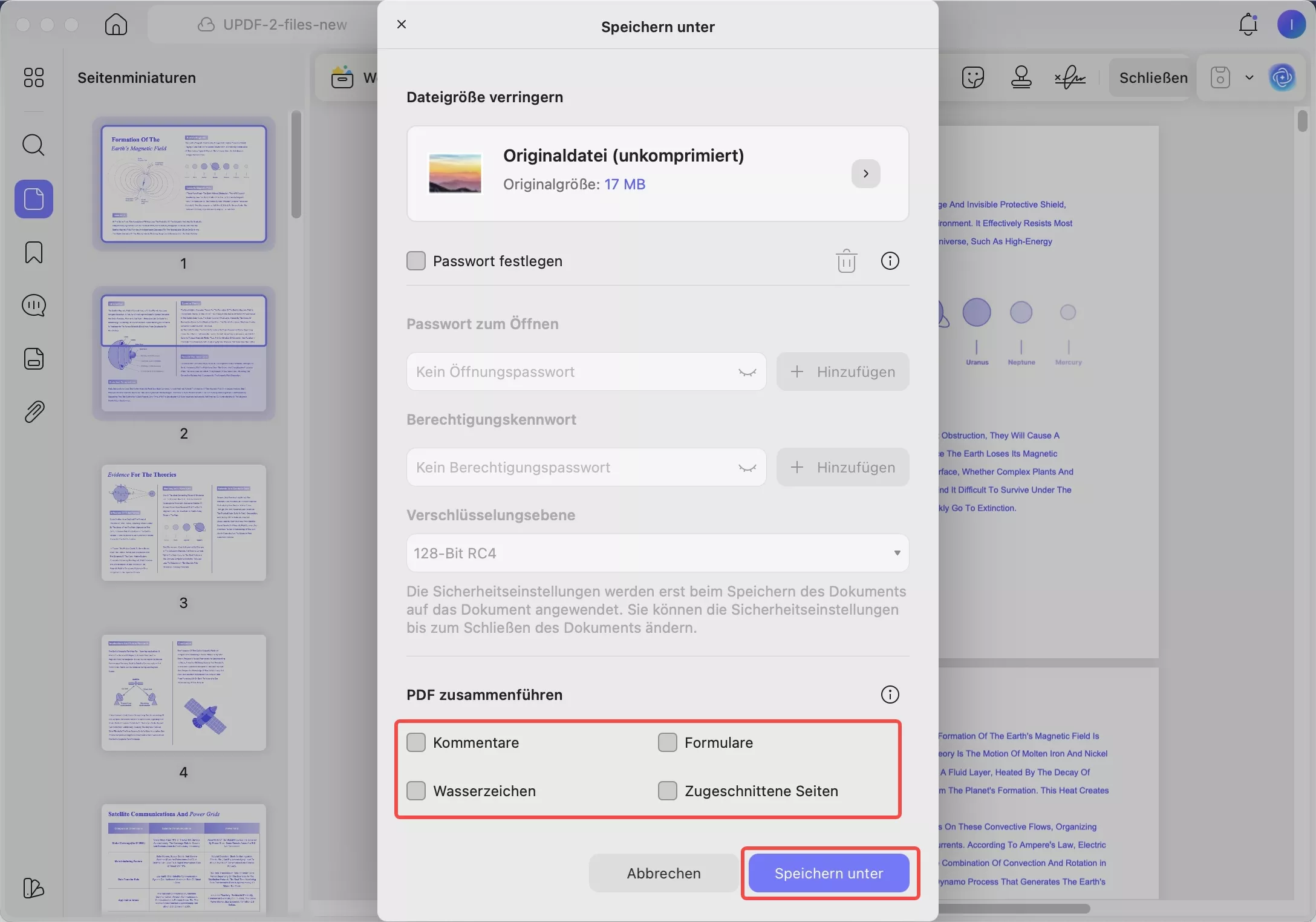Select the sticker tool
The width and height of the screenshot is (1316, 922).
pyautogui.click(x=972, y=77)
